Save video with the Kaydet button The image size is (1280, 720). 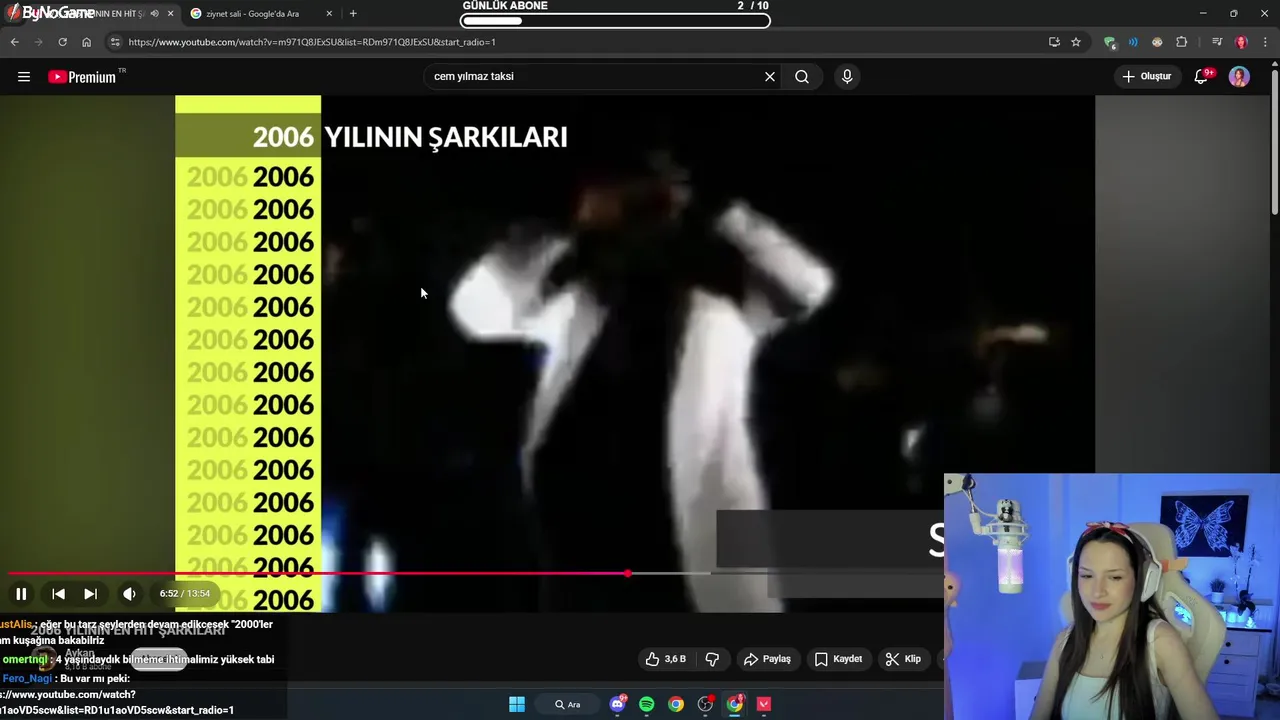pyautogui.click(x=838, y=659)
